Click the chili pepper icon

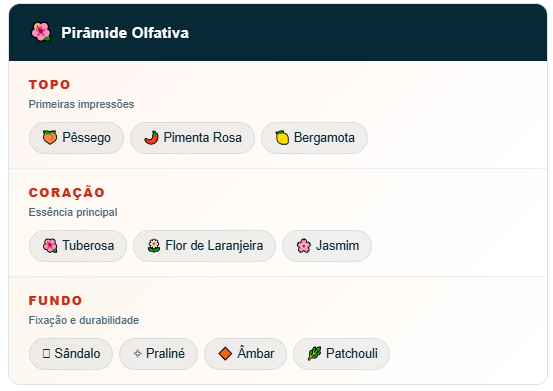pos(151,138)
